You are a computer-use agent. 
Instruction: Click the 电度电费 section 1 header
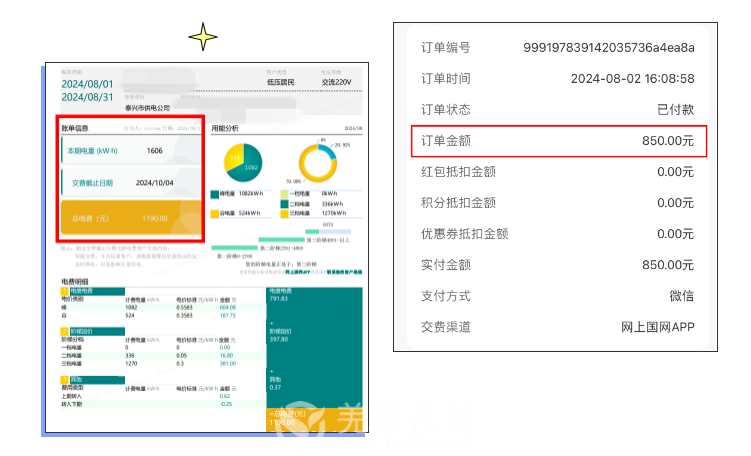coord(93,291)
